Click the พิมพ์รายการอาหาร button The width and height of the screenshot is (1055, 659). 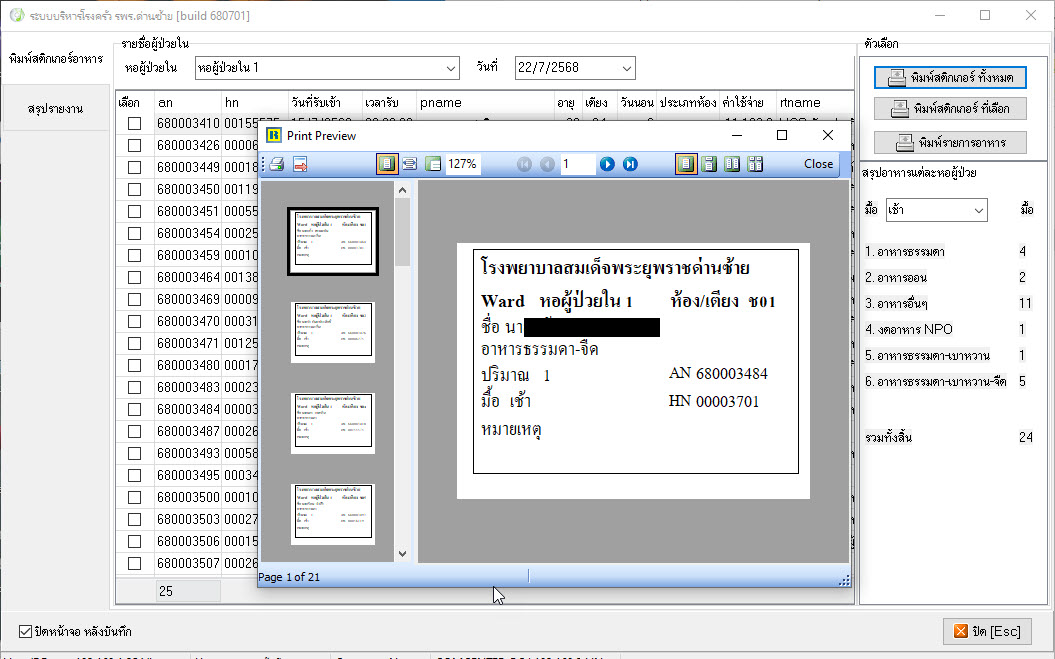[950, 141]
